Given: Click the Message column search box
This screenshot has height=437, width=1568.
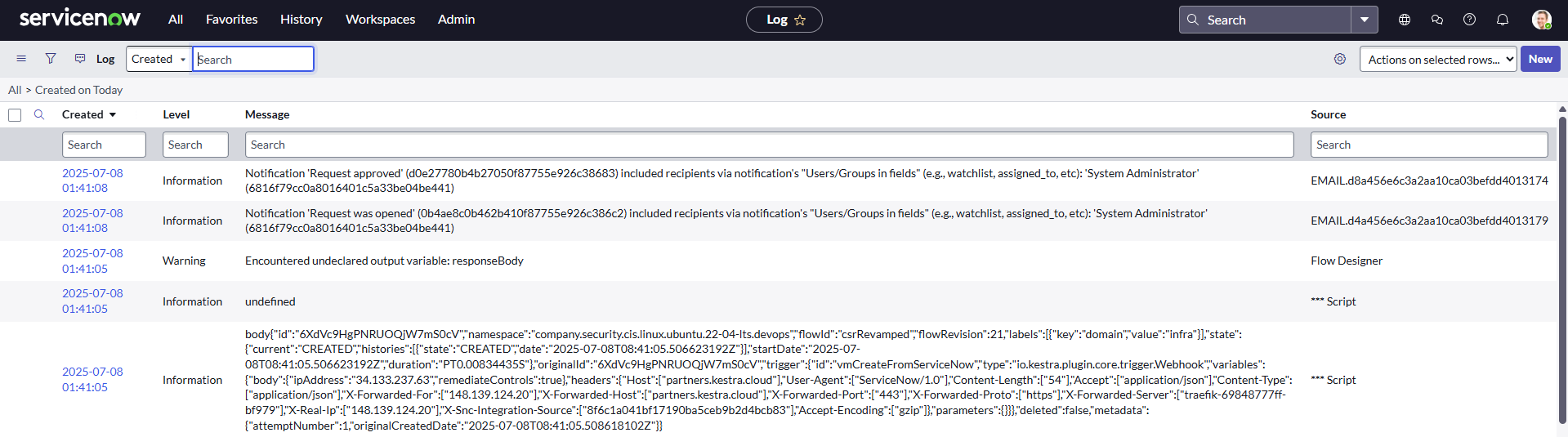Looking at the screenshot, I should 769,145.
